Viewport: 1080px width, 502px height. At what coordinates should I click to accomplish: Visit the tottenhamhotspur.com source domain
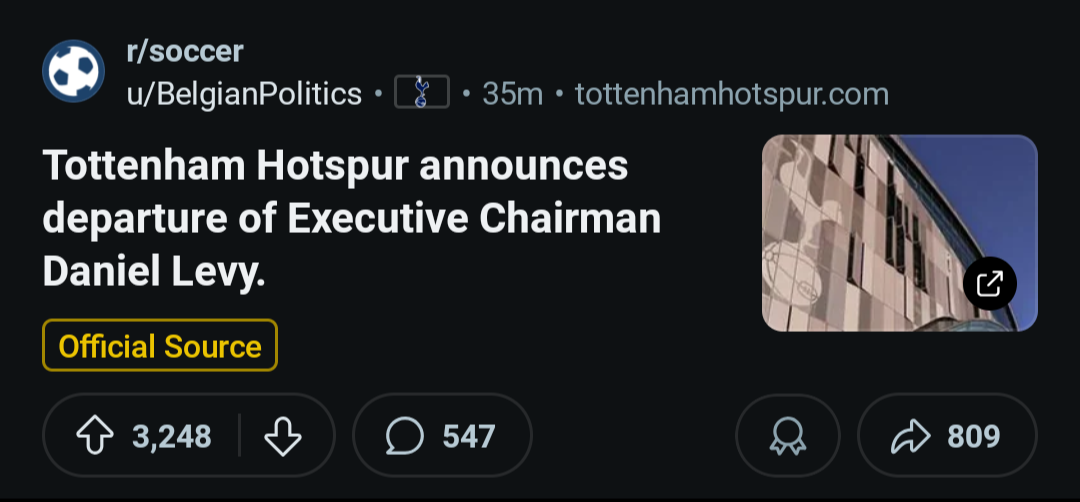coord(731,94)
